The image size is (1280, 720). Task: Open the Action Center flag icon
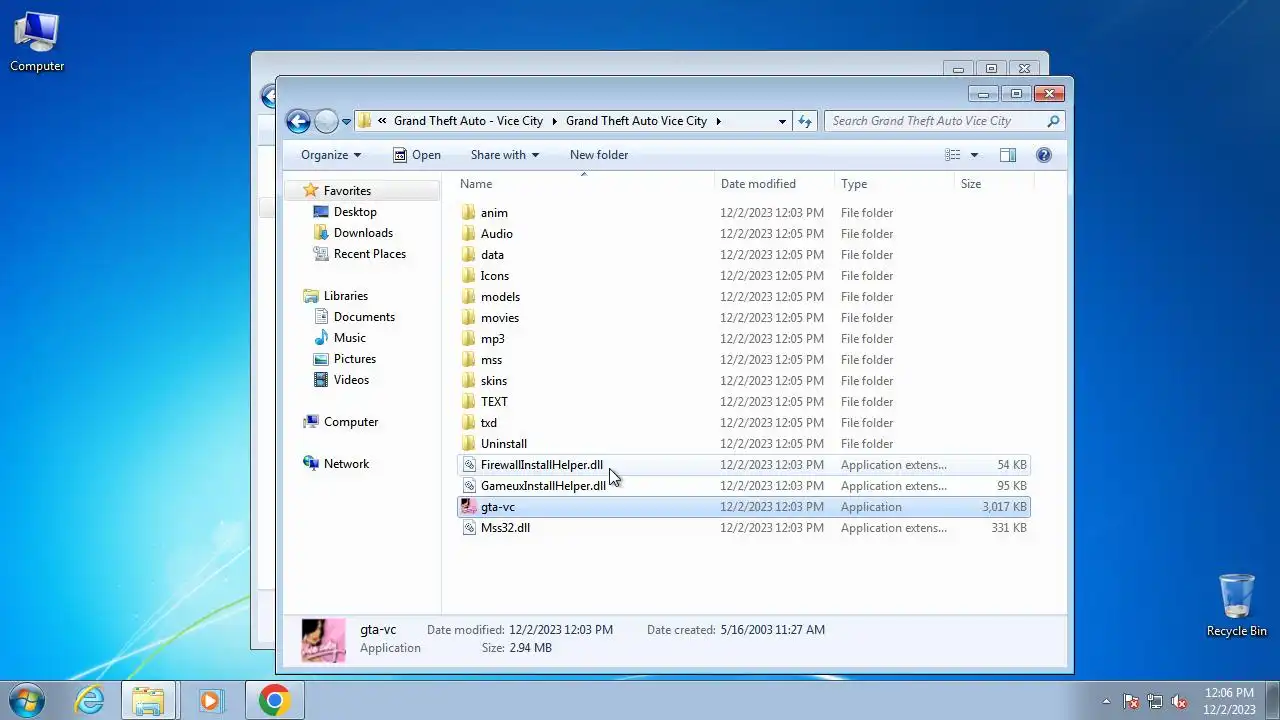pyautogui.click(x=1131, y=702)
